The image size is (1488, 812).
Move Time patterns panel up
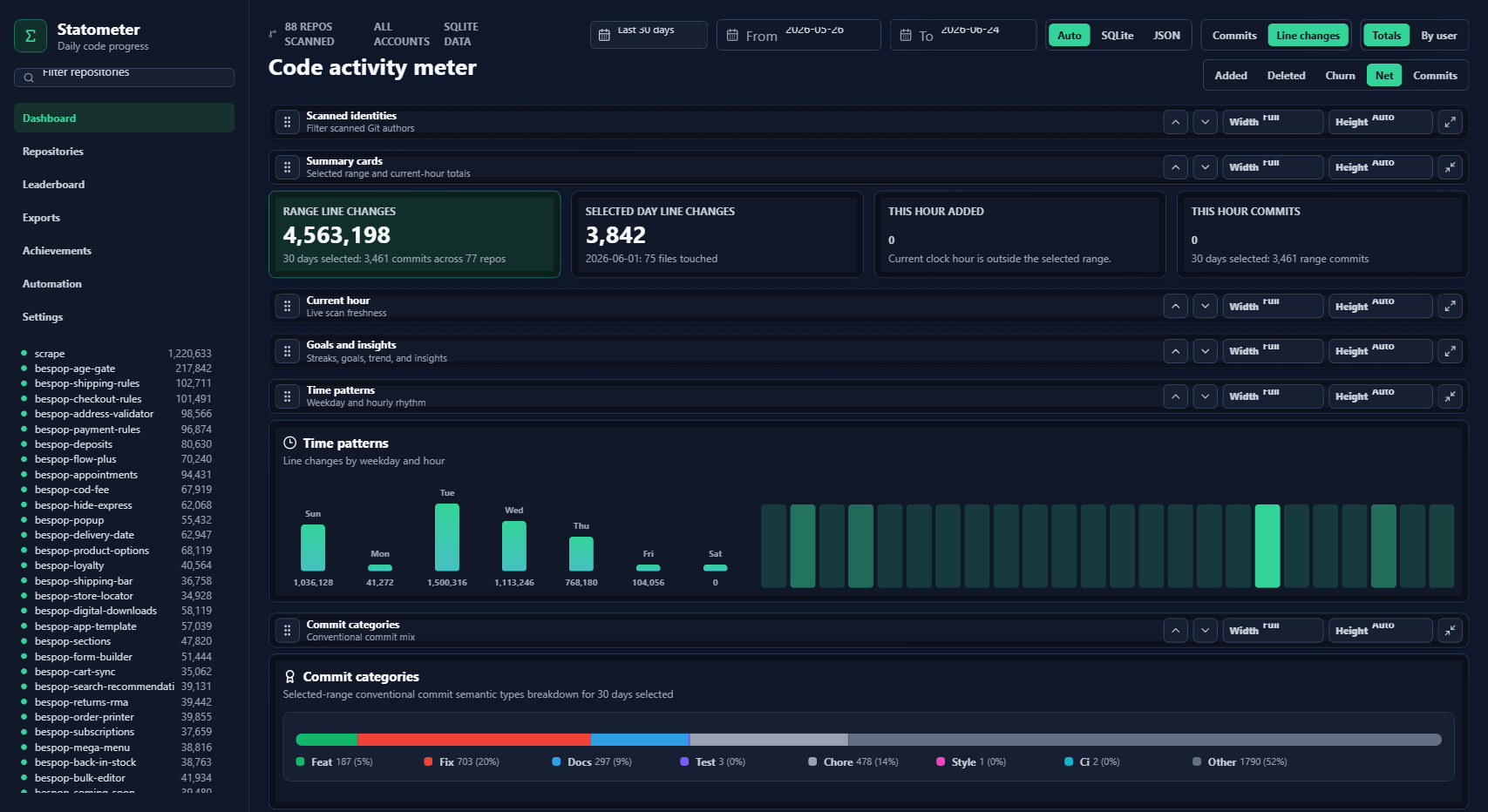(x=1176, y=396)
